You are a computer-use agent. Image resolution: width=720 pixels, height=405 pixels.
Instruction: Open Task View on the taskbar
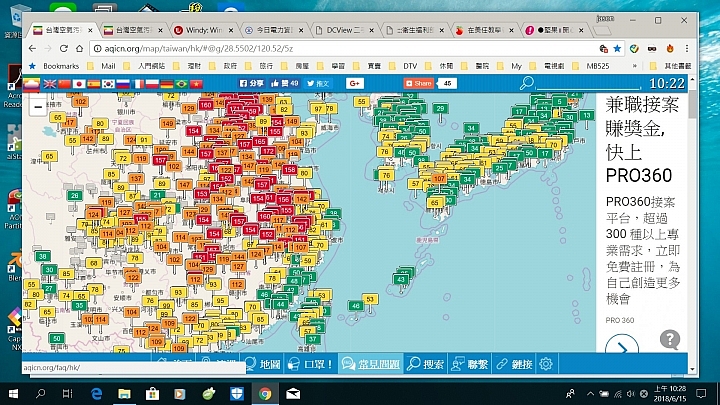[68, 394]
